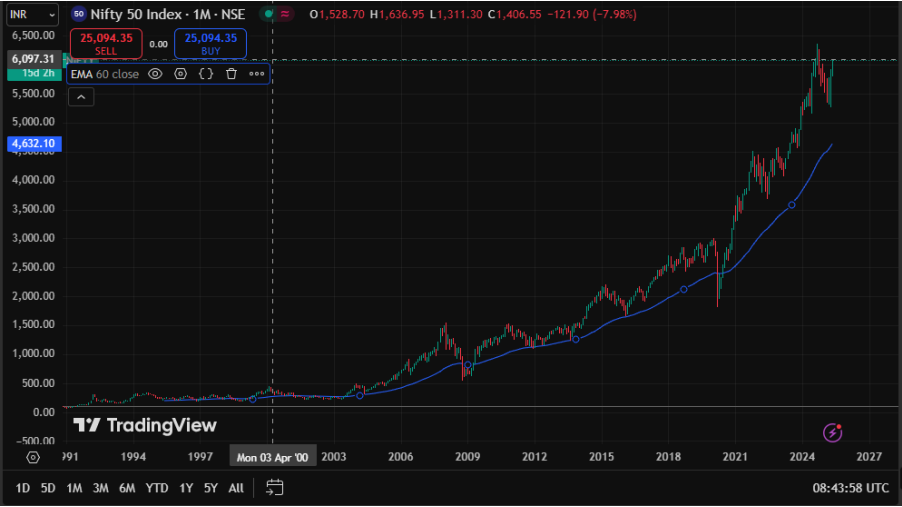Viewport: 902px width, 507px height.
Task: Click the blue BUY 25,094.35 button
Action: point(210,43)
